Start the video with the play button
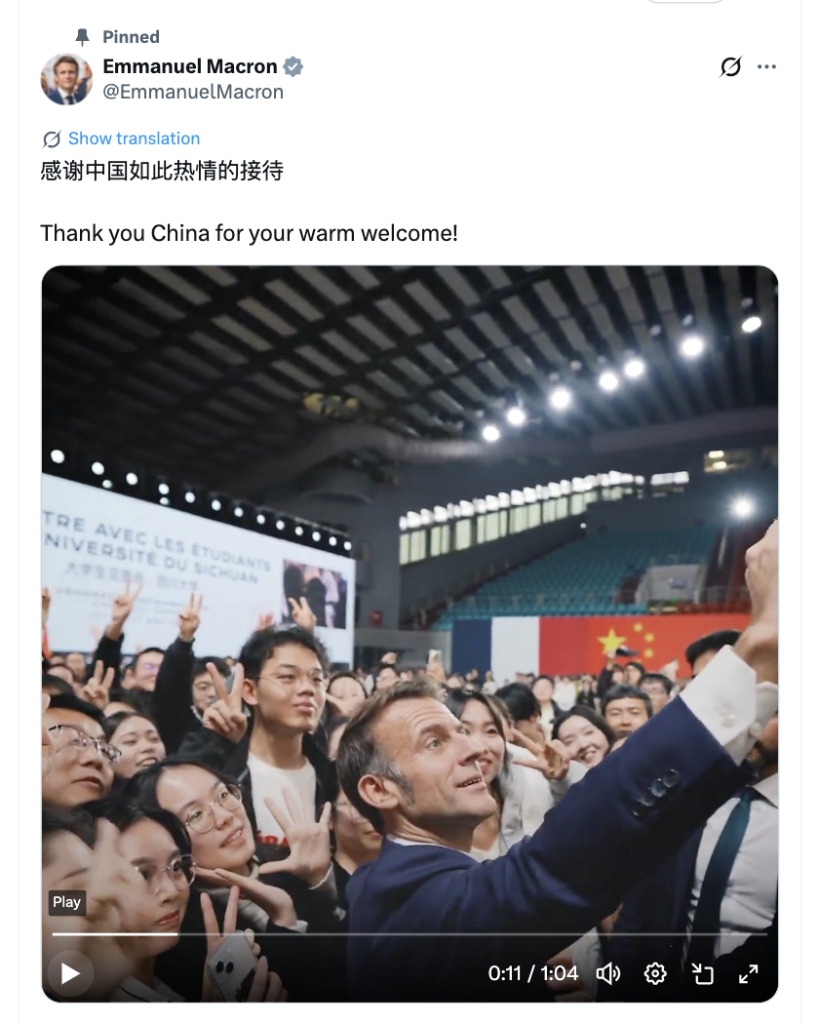This screenshot has height=1024, width=819. [70, 974]
